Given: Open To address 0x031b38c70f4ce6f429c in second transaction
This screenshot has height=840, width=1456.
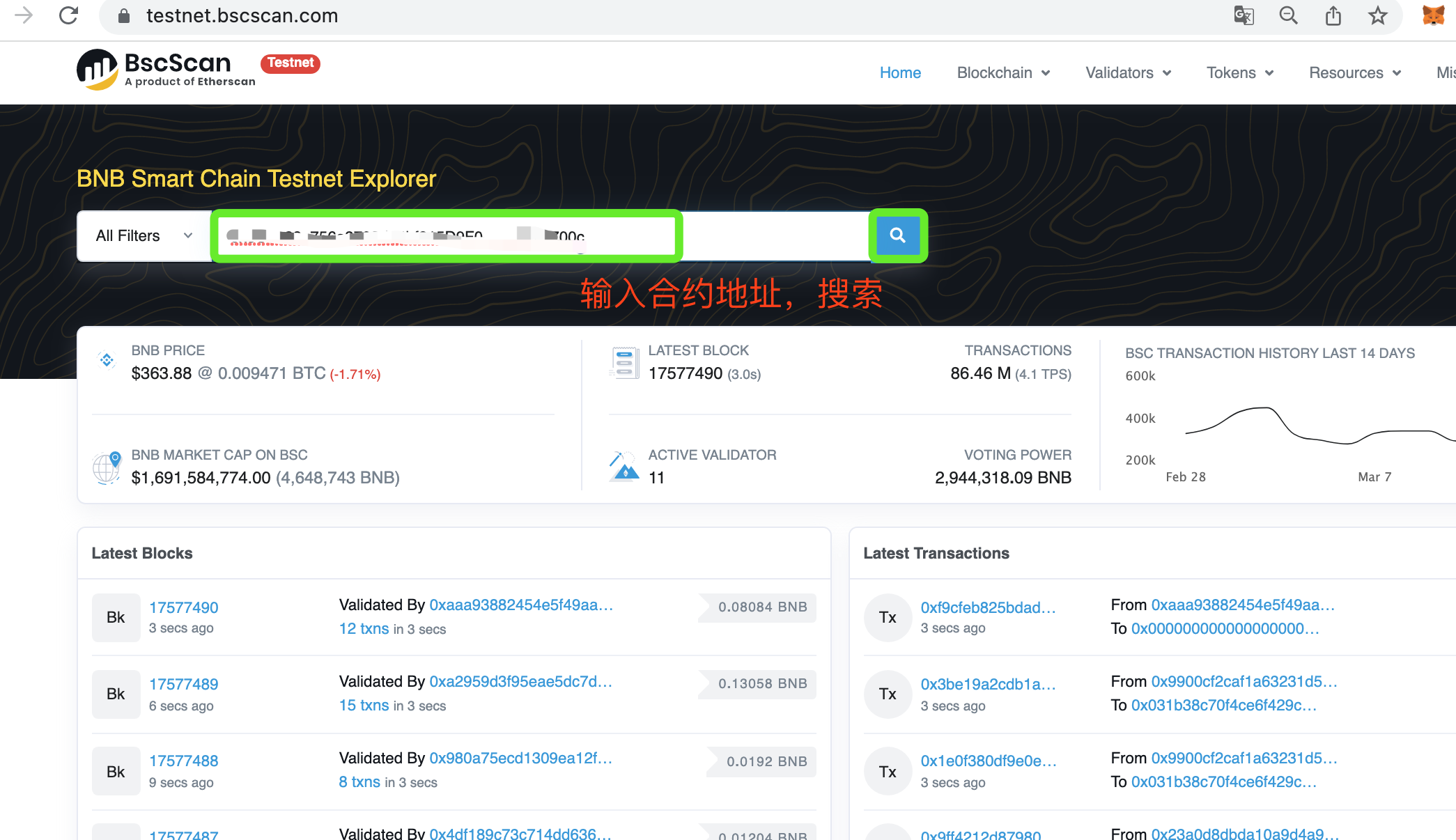Looking at the screenshot, I should [x=1224, y=705].
